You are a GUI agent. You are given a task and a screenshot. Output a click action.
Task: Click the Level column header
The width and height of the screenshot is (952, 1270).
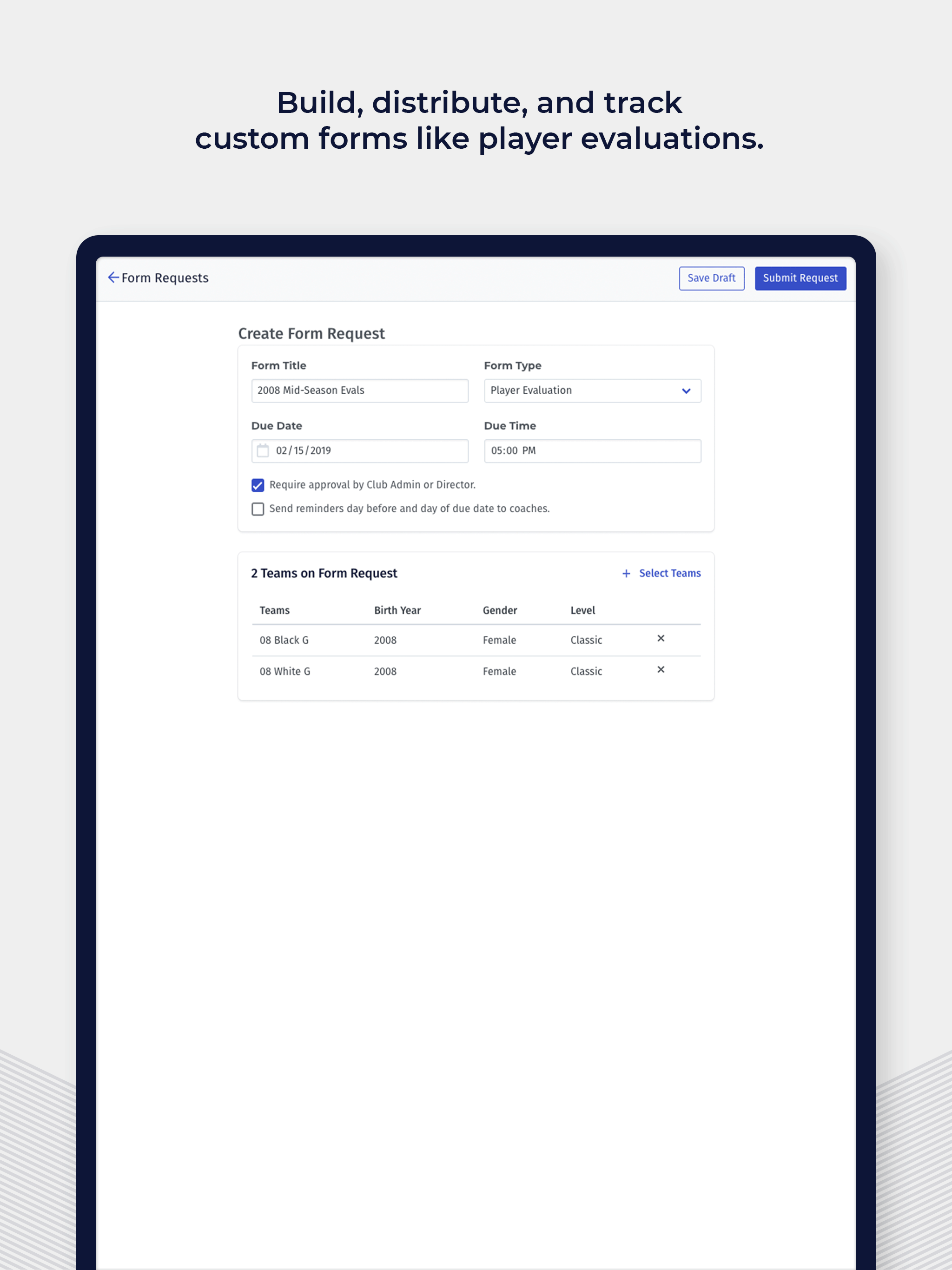(x=583, y=610)
